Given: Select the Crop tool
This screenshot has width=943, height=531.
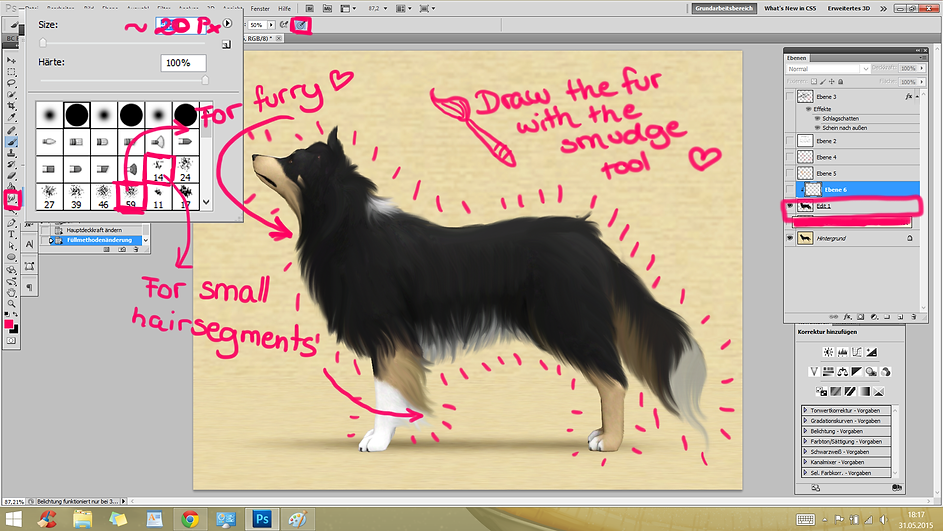Looking at the screenshot, I should 11,106.
